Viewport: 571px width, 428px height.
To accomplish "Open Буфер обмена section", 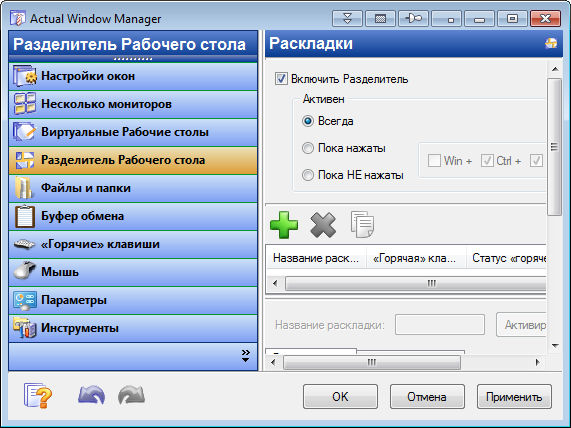I will click(x=133, y=216).
